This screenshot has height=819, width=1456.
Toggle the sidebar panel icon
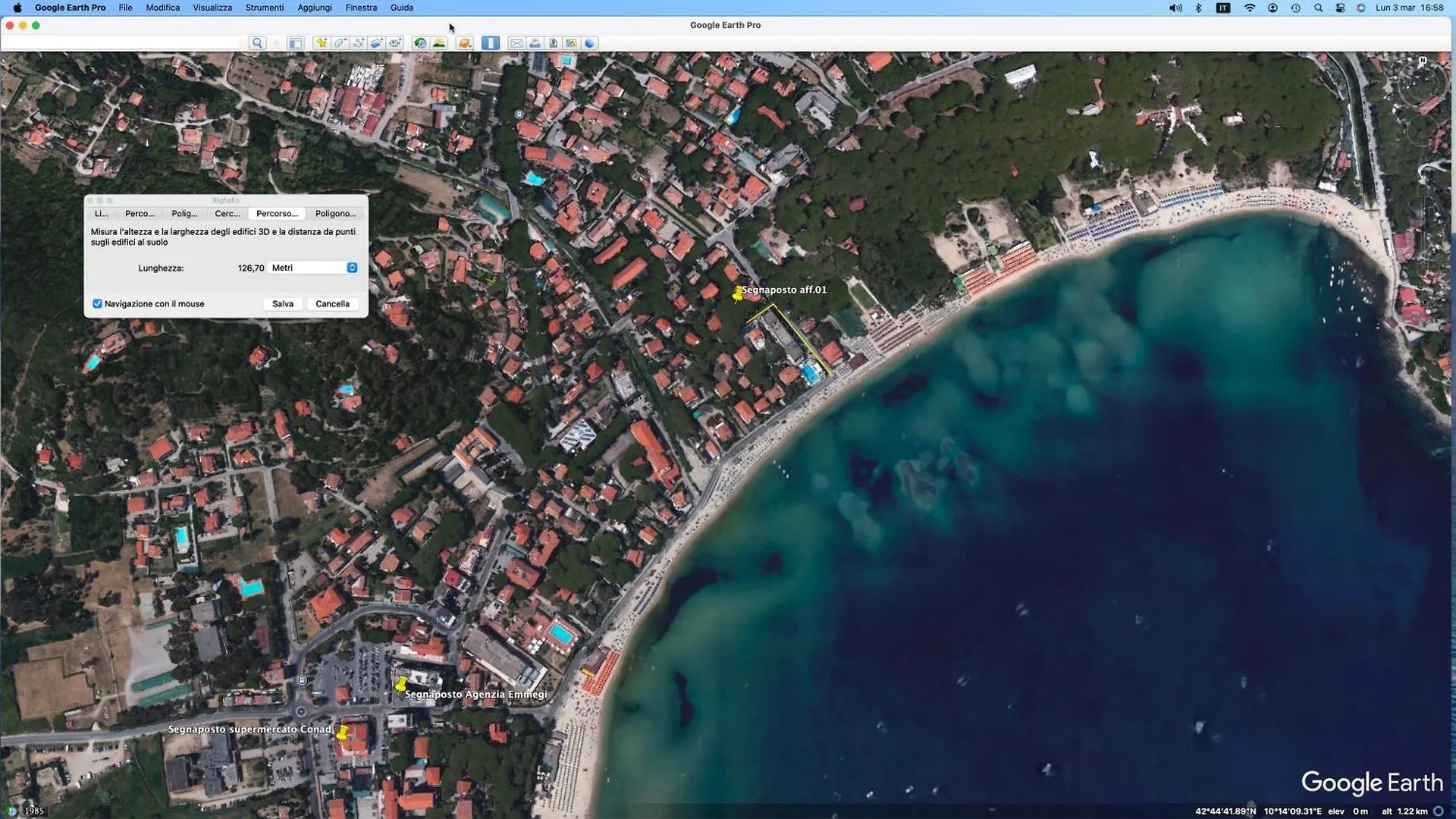pyautogui.click(x=296, y=43)
